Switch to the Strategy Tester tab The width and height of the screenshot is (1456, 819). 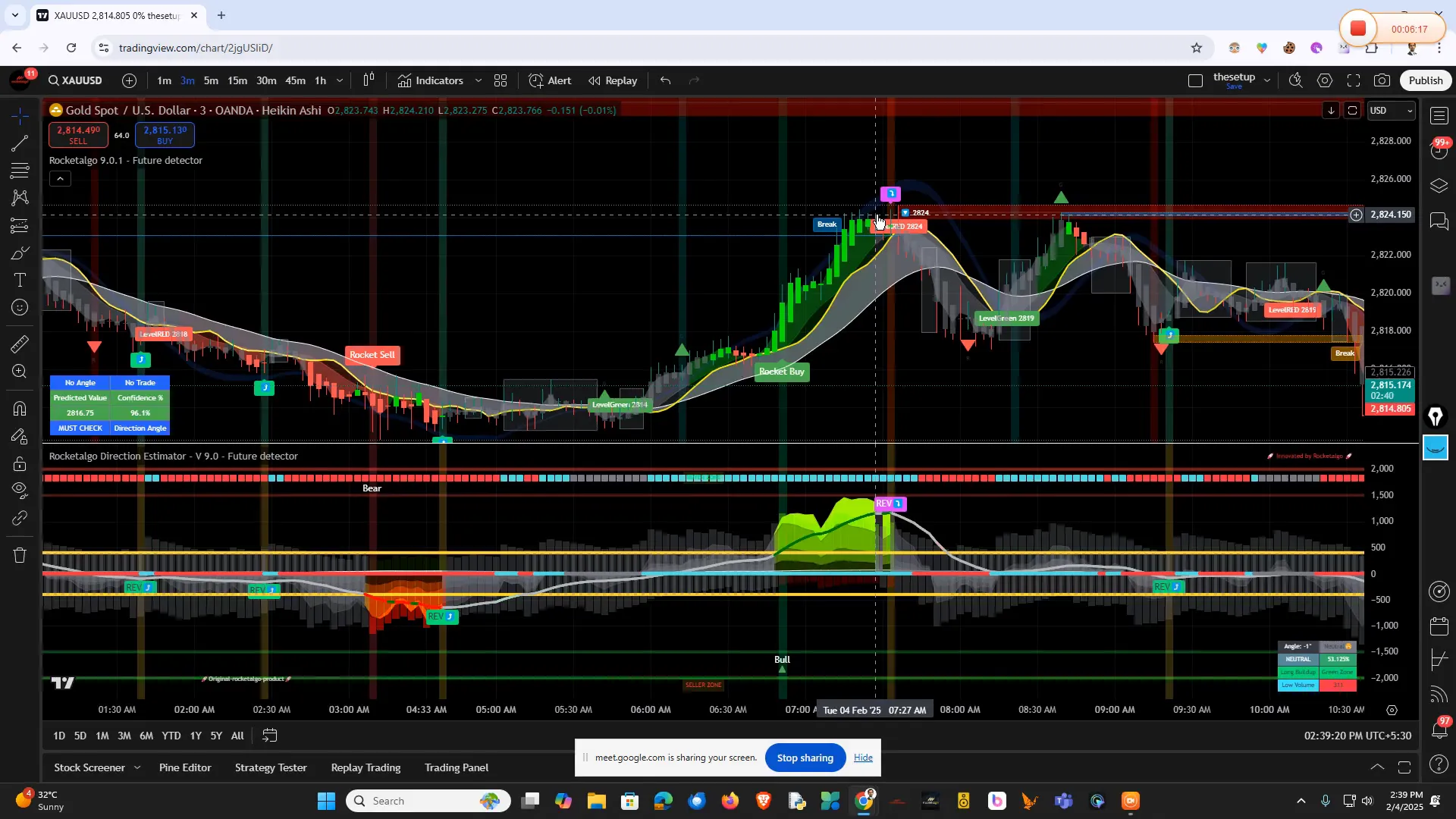click(x=271, y=767)
